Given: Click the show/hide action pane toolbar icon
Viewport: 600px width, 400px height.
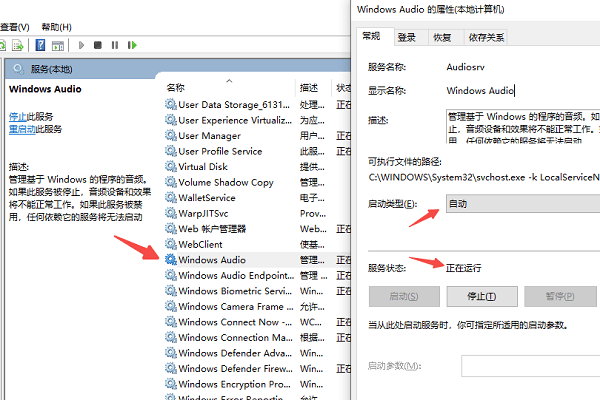Looking at the screenshot, I should (x=59, y=45).
